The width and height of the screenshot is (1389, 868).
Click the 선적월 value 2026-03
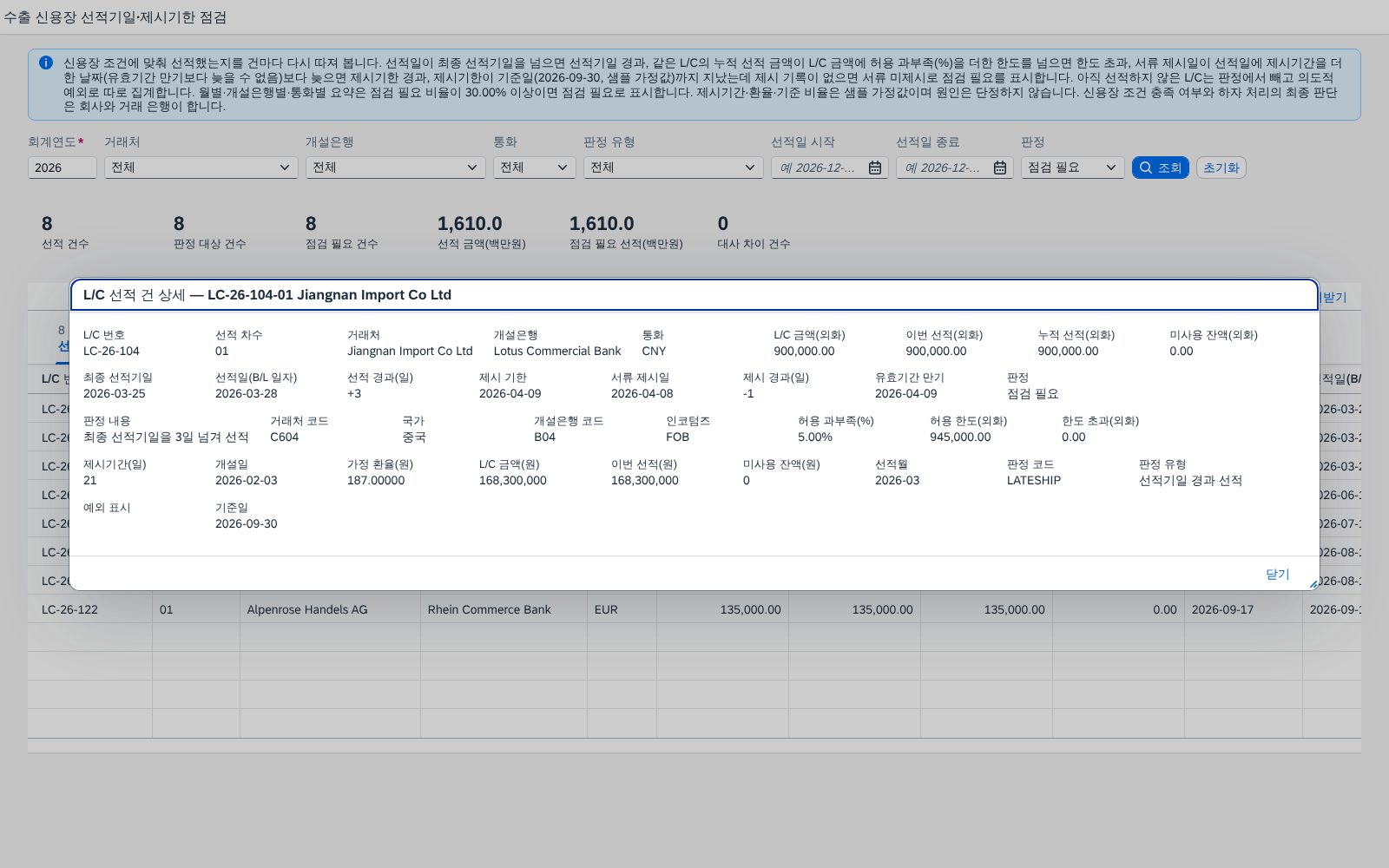click(897, 481)
